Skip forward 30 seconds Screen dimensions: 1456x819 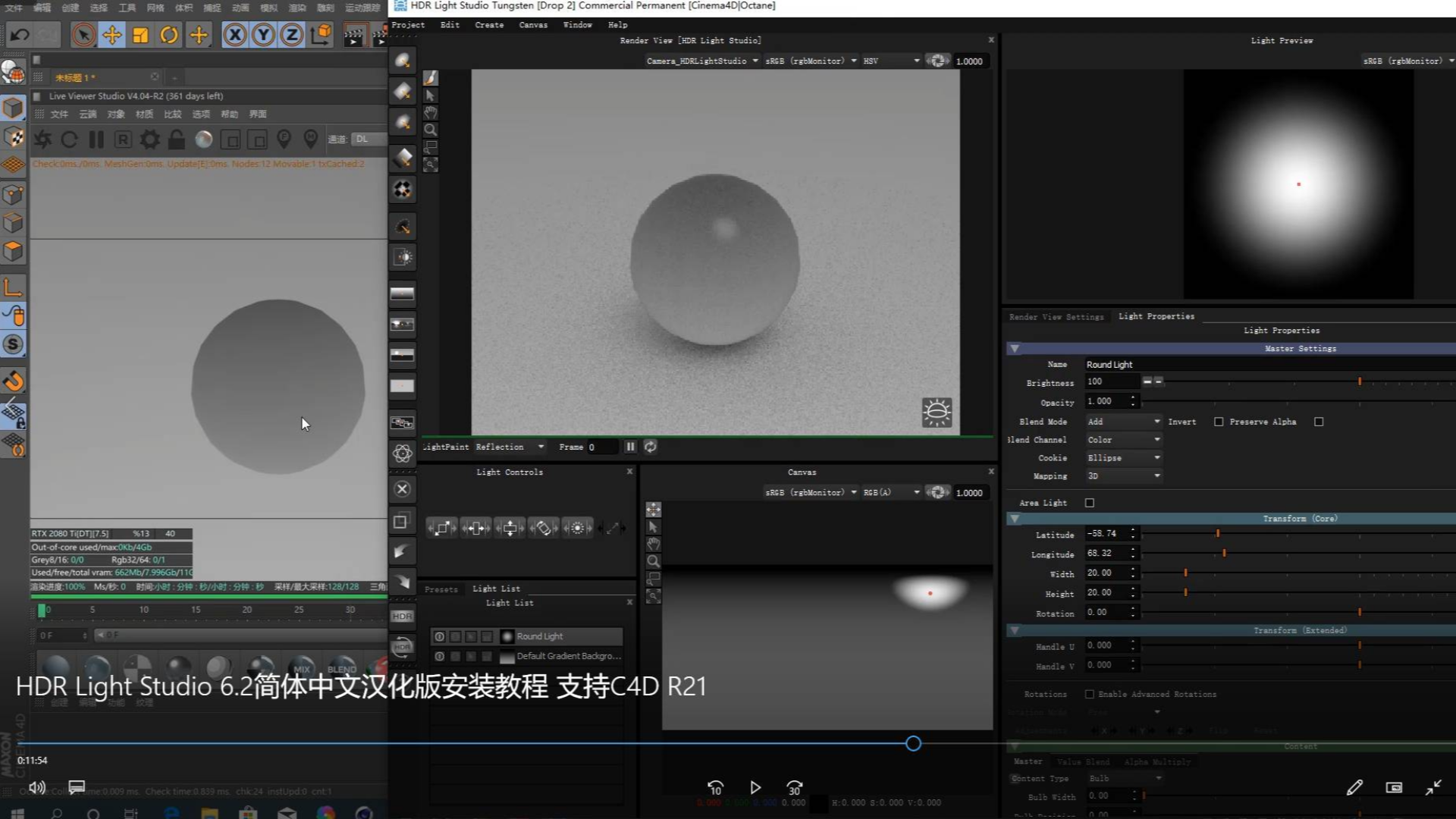(794, 788)
